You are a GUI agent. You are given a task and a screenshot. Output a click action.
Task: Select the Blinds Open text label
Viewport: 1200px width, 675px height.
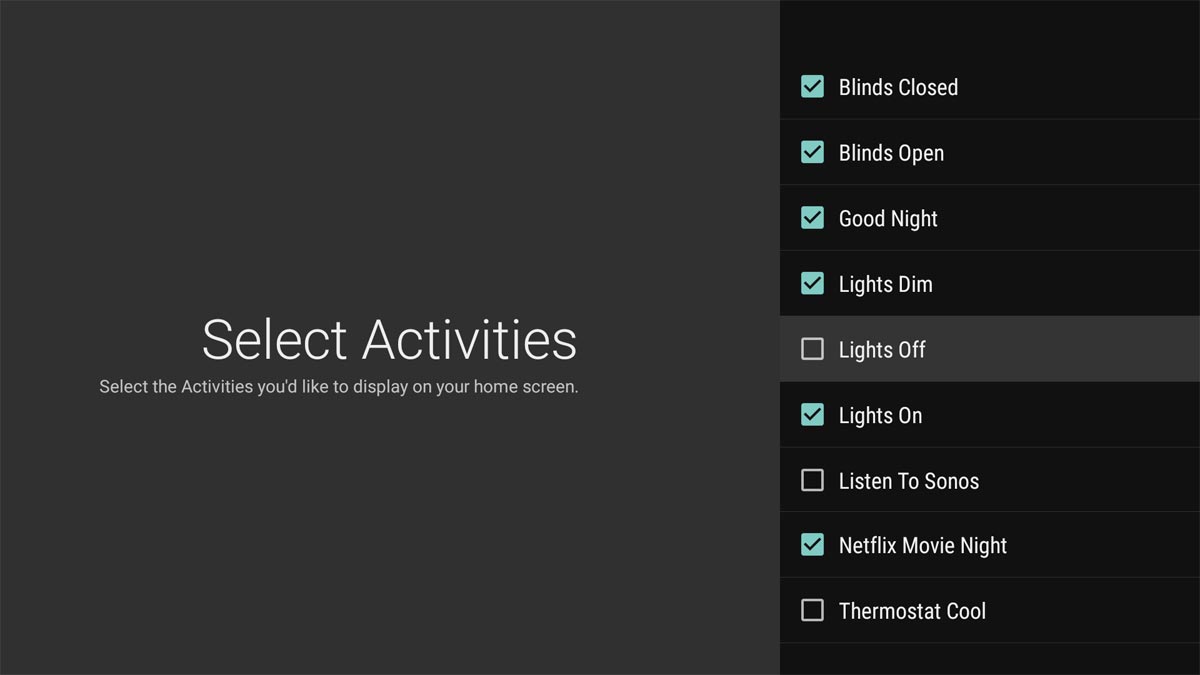pyautogui.click(x=891, y=154)
